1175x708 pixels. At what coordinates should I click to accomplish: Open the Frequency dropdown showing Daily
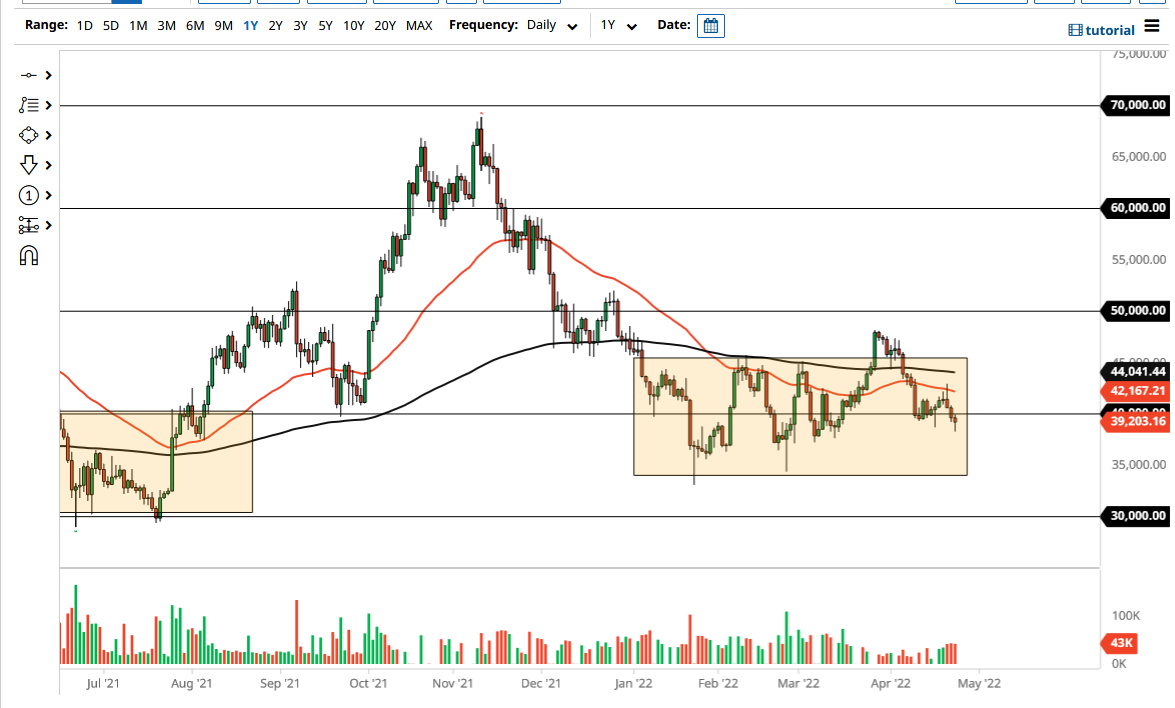click(549, 25)
